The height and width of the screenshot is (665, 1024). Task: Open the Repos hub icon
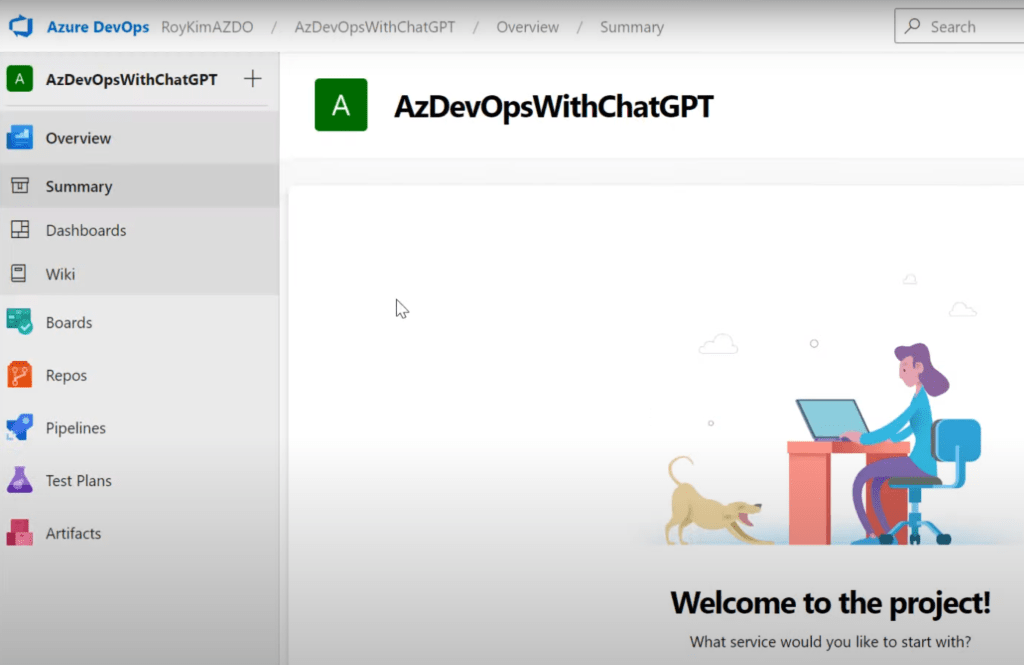click(x=20, y=375)
